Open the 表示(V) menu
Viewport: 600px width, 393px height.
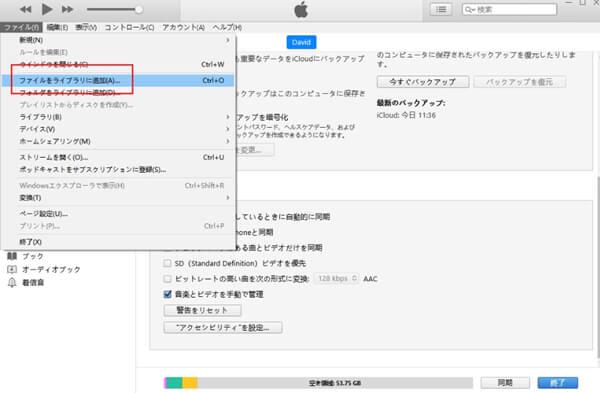tap(86, 27)
